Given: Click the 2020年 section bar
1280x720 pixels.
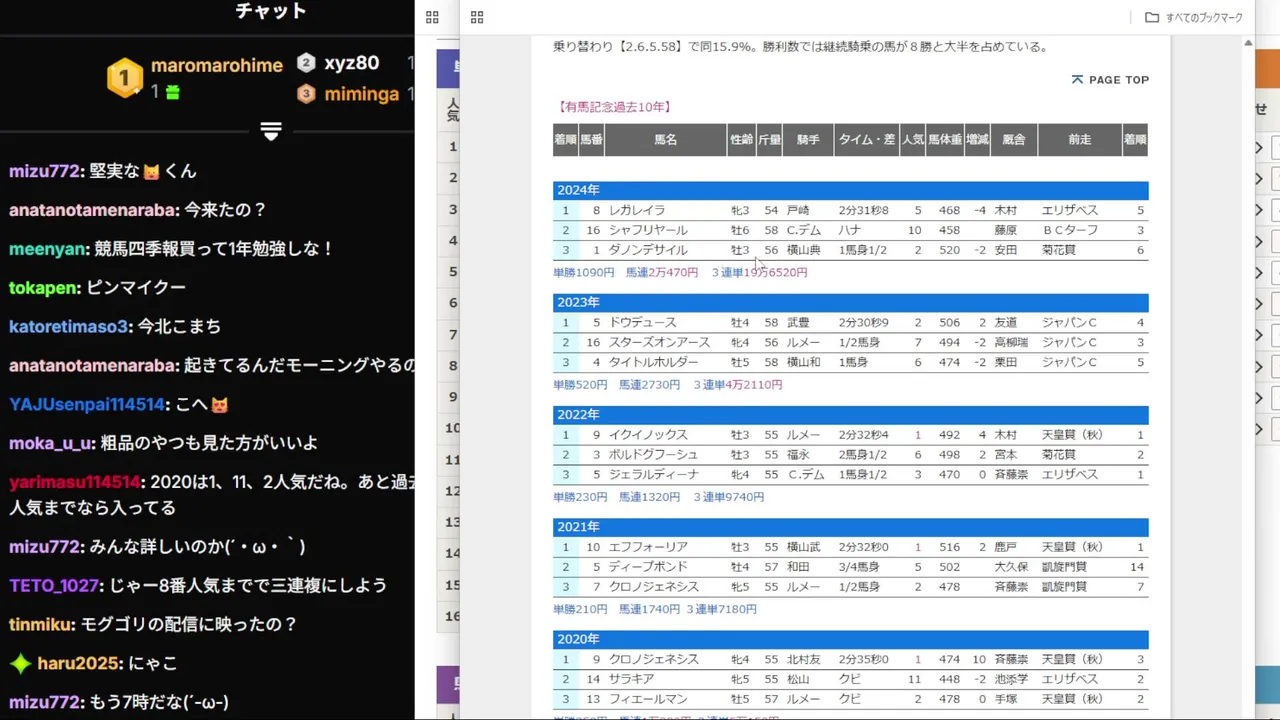Looking at the screenshot, I should click(851, 639).
